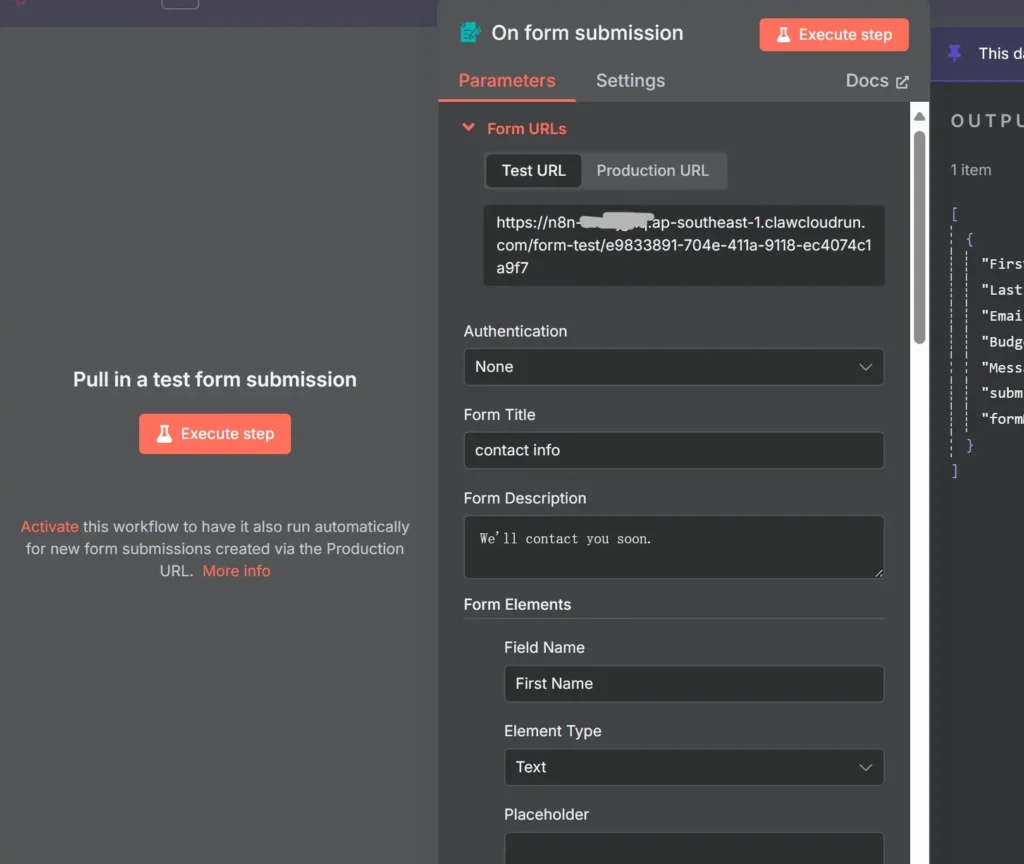This screenshot has width=1024, height=864.
Task: Click Execute step under test form submission
Action: click(215, 434)
